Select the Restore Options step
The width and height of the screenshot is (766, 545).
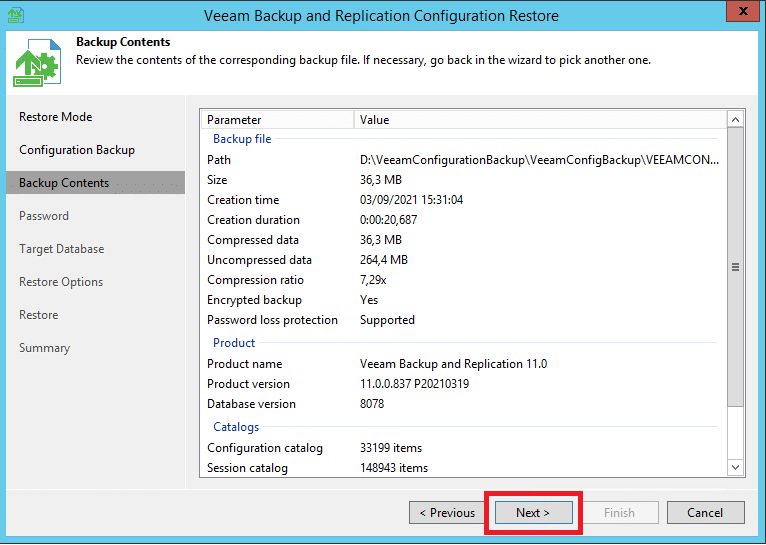click(x=61, y=282)
